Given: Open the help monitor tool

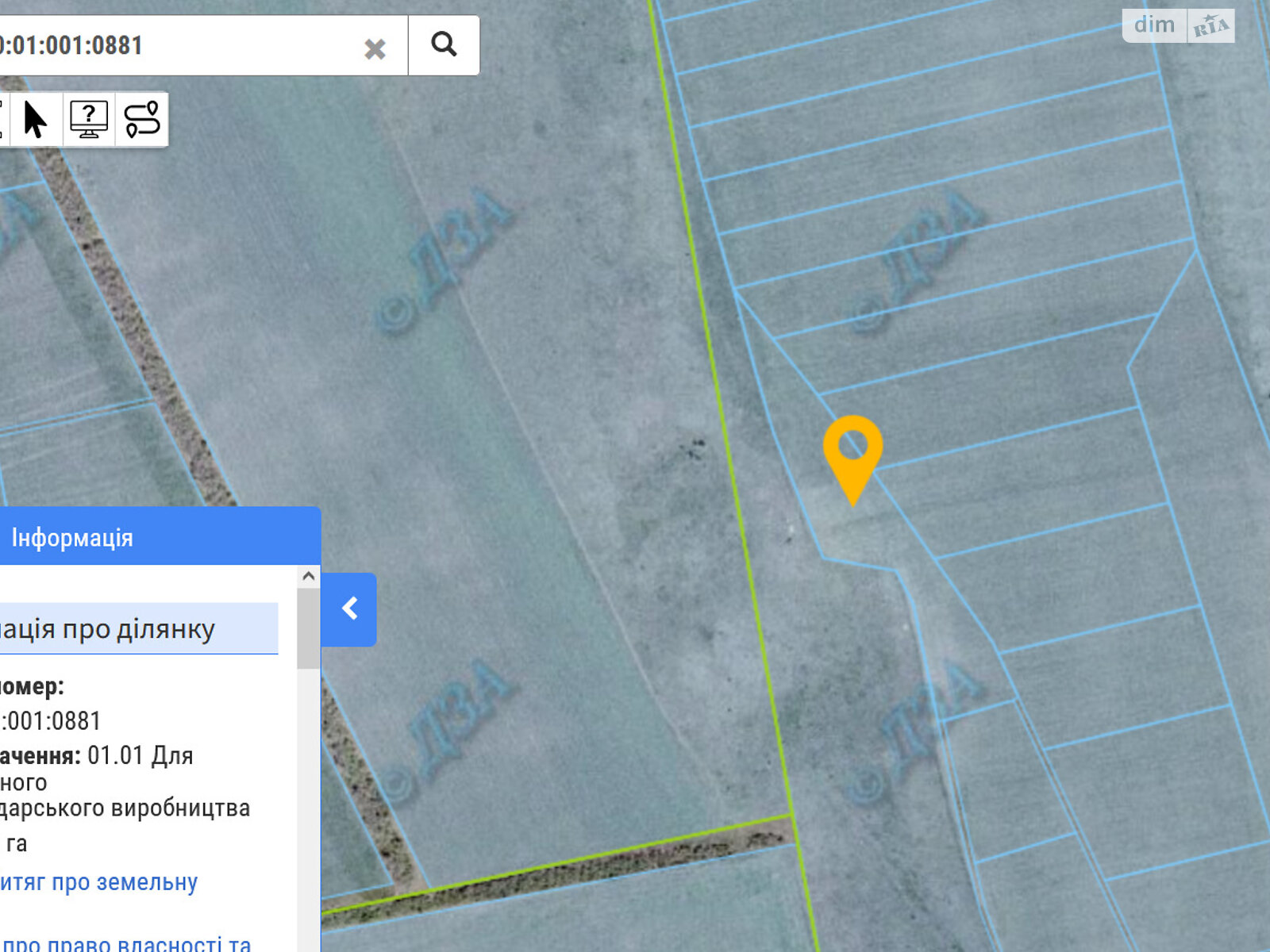Looking at the screenshot, I should (x=89, y=120).
